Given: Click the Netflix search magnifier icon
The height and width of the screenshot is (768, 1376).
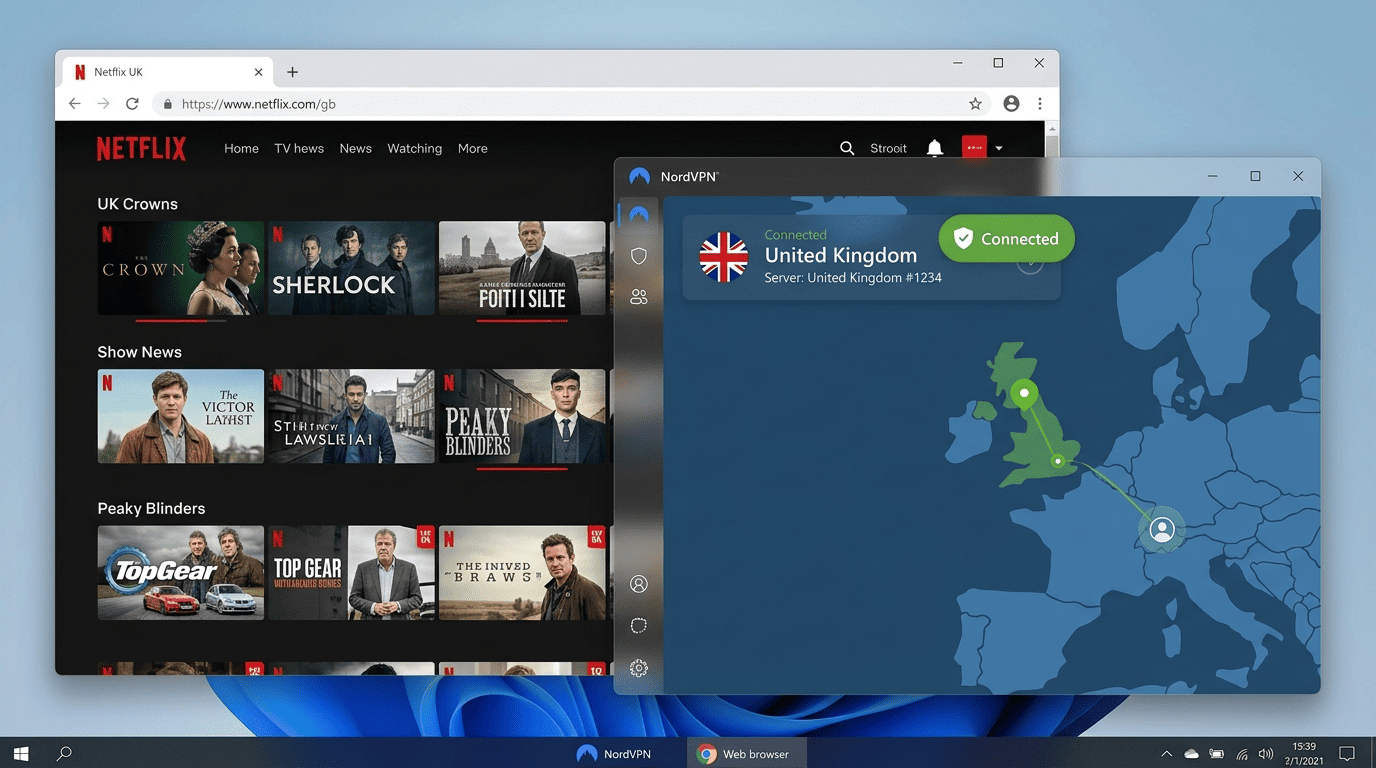Looking at the screenshot, I should point(847,148).
